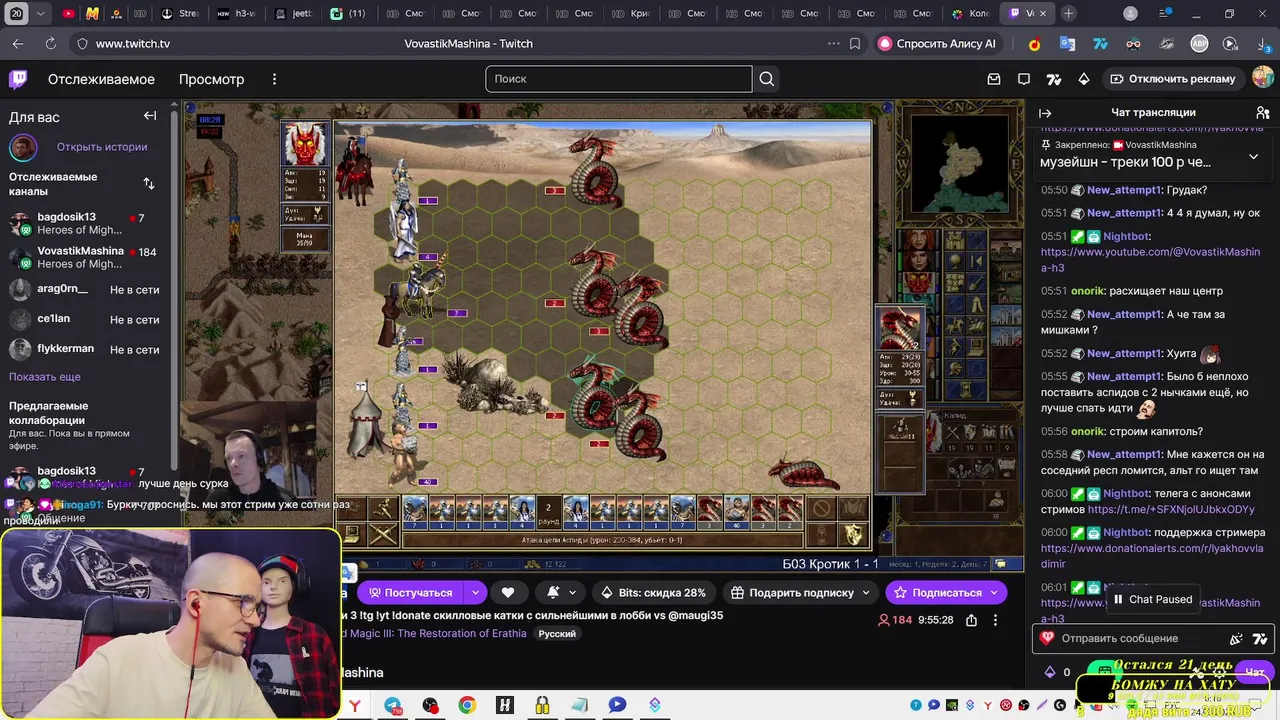Expand the pinned chat message
The height and width of the screenshot is (720, 1280).
point(1253,157)
